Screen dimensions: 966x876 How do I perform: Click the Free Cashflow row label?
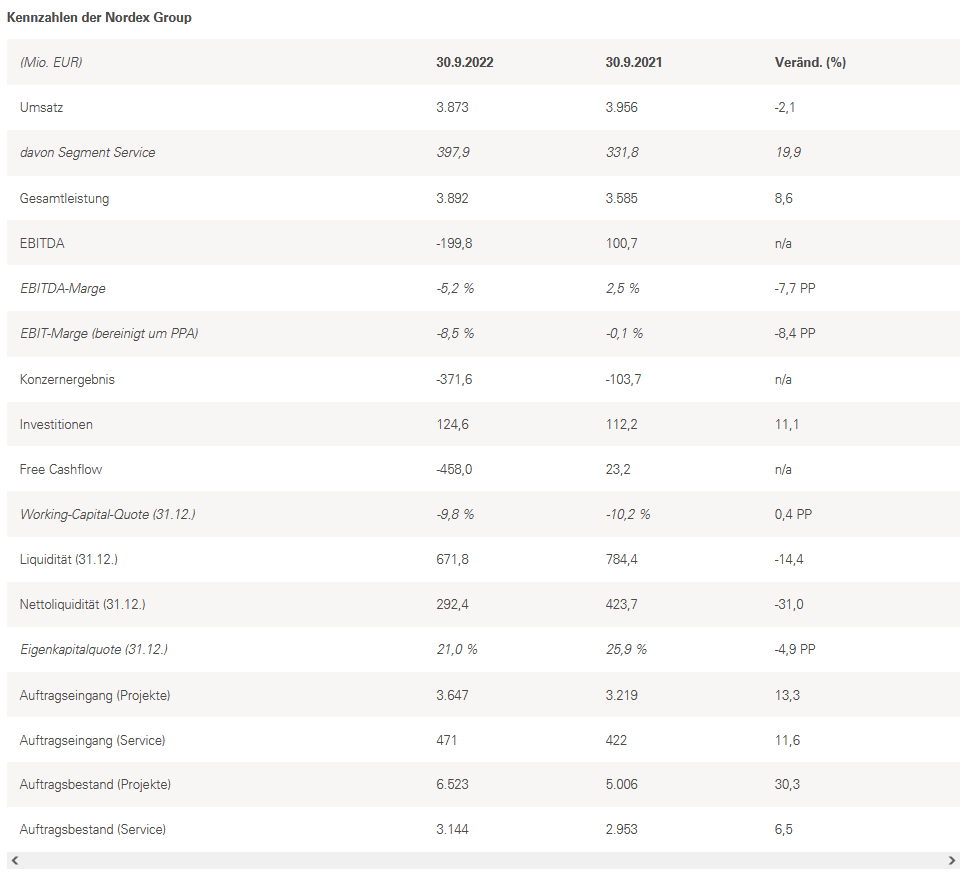tap(61, 469)
